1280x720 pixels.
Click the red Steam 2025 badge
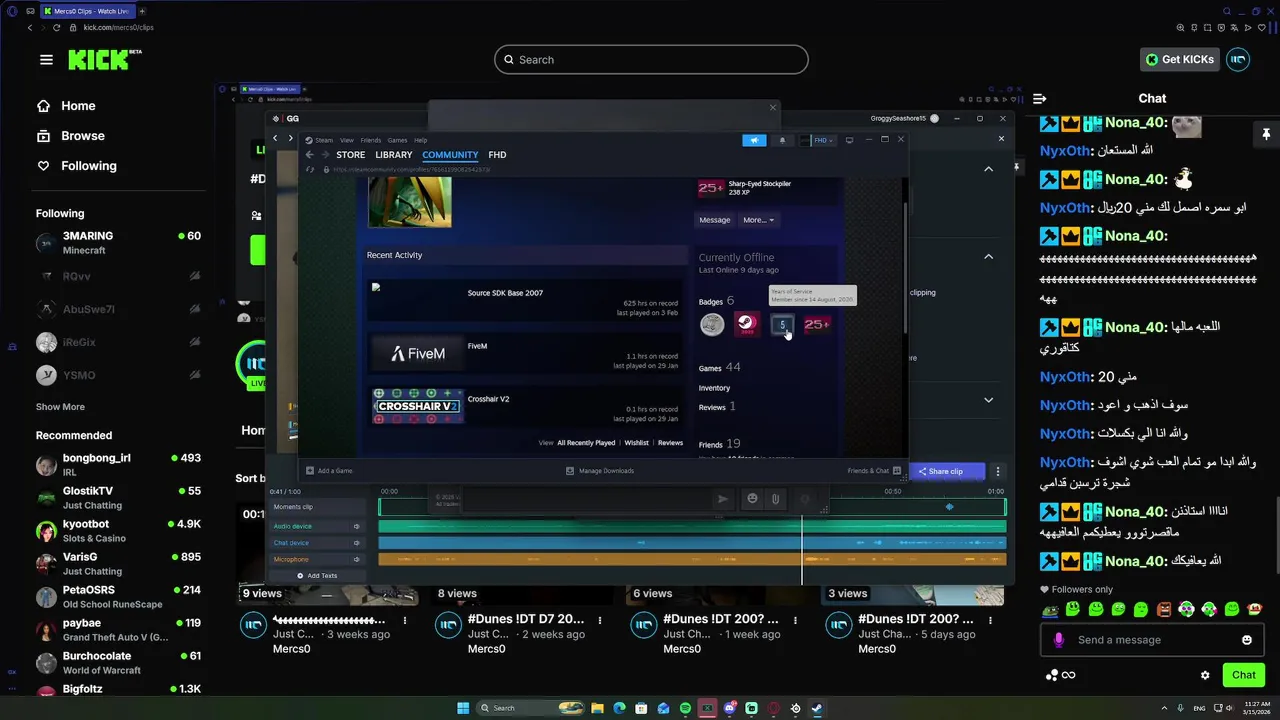(746, 324)
